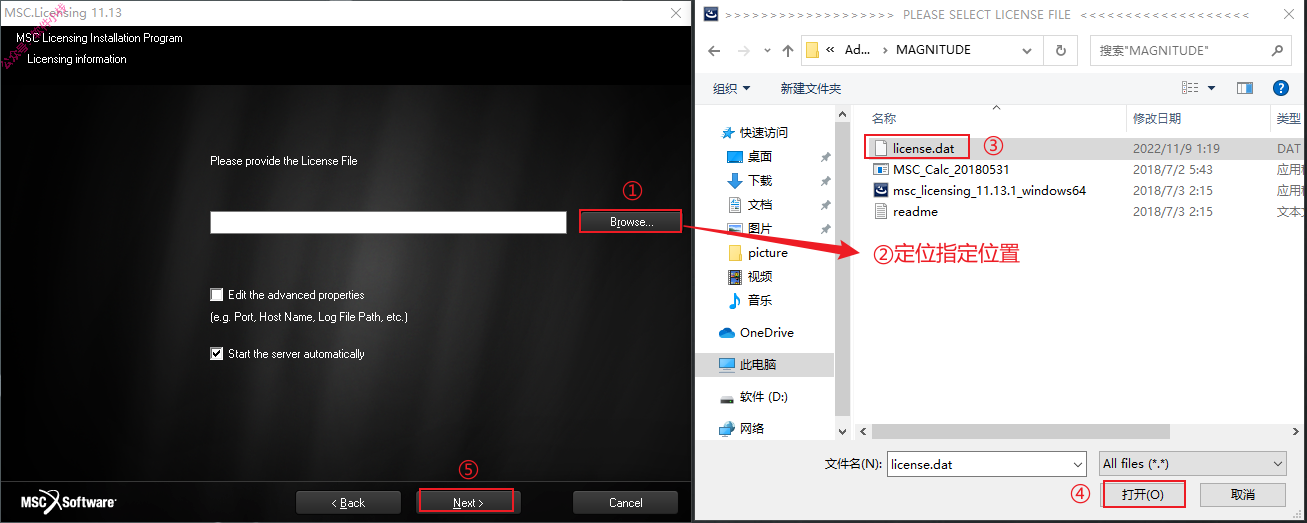
Task: Click the Browse... button in installer
Action: (x=631, y=221)
